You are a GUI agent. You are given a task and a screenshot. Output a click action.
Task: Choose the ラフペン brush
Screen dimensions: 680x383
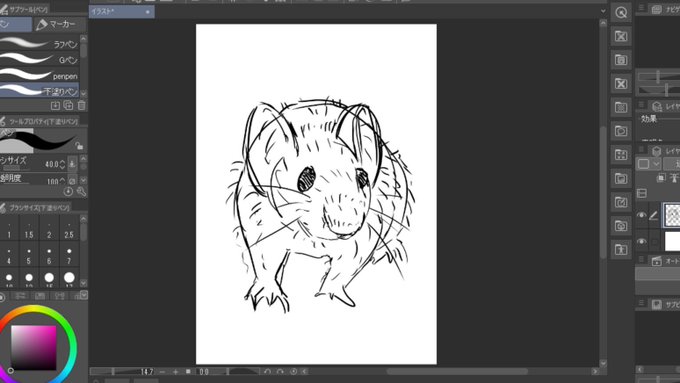click(x=39, y=44)
